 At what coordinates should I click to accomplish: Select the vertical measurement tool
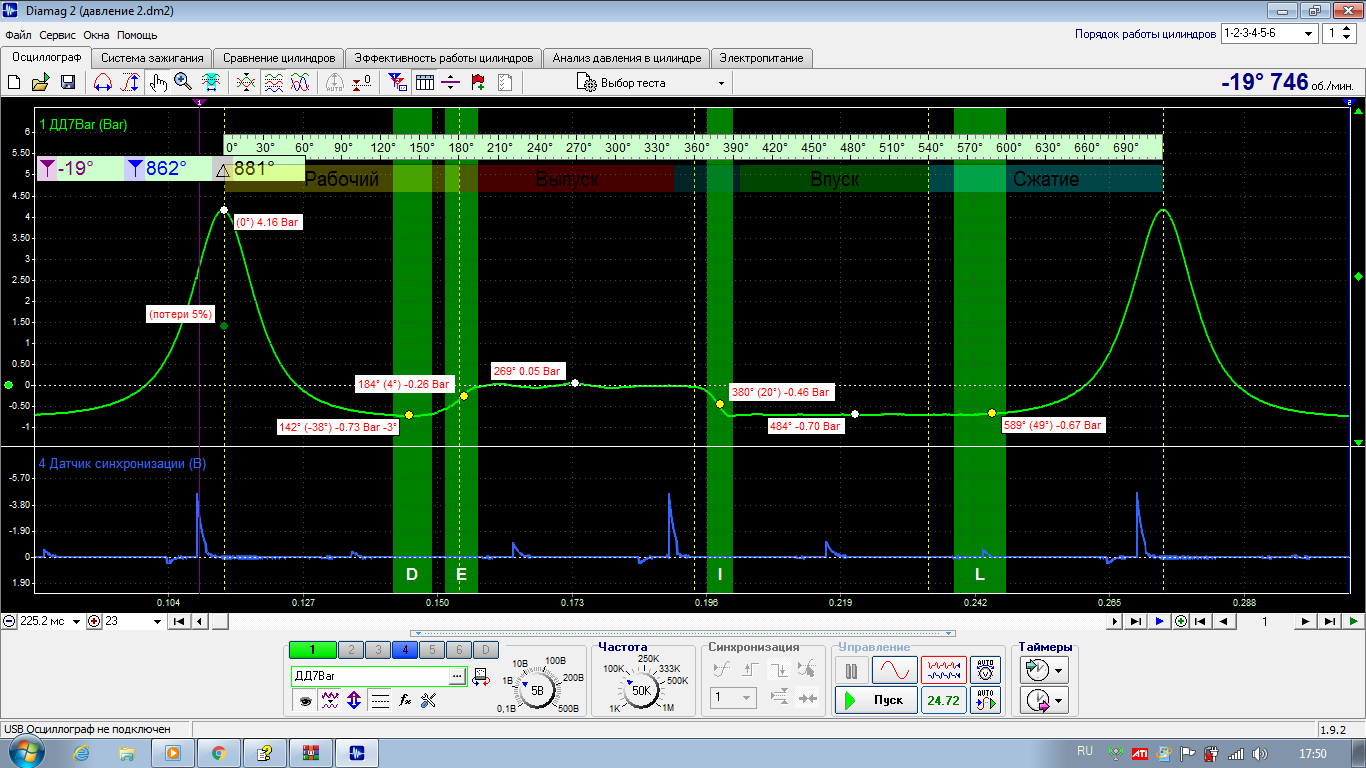pos(130,83)
